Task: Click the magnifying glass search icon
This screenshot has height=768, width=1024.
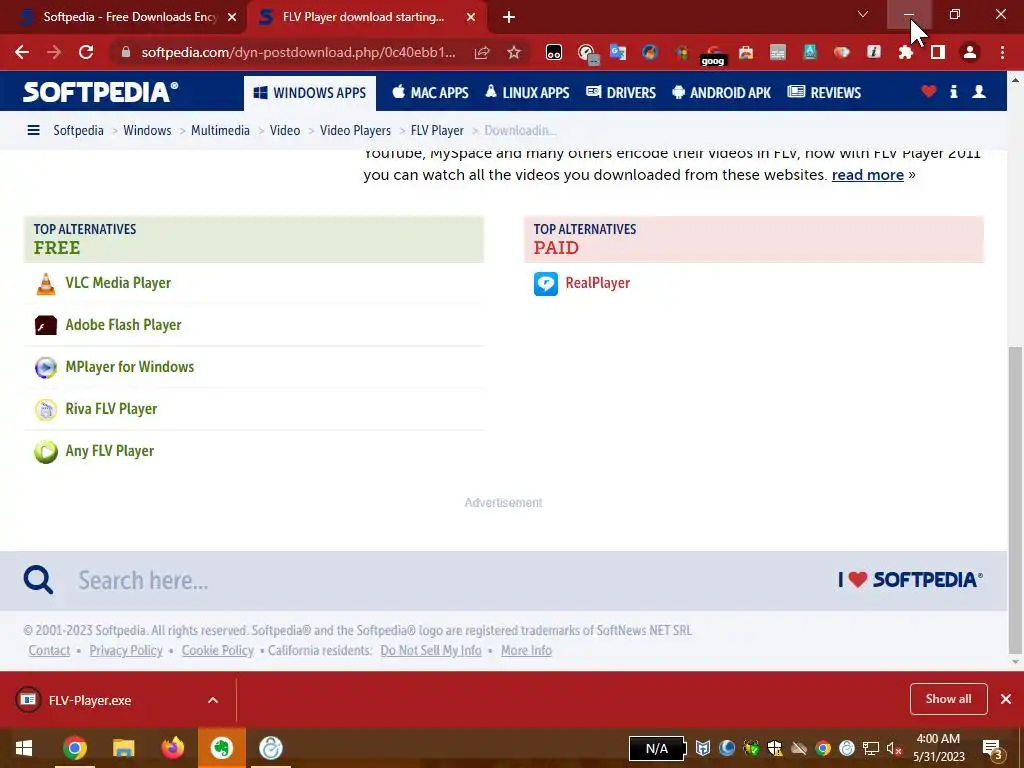Action: pos(39,580)
